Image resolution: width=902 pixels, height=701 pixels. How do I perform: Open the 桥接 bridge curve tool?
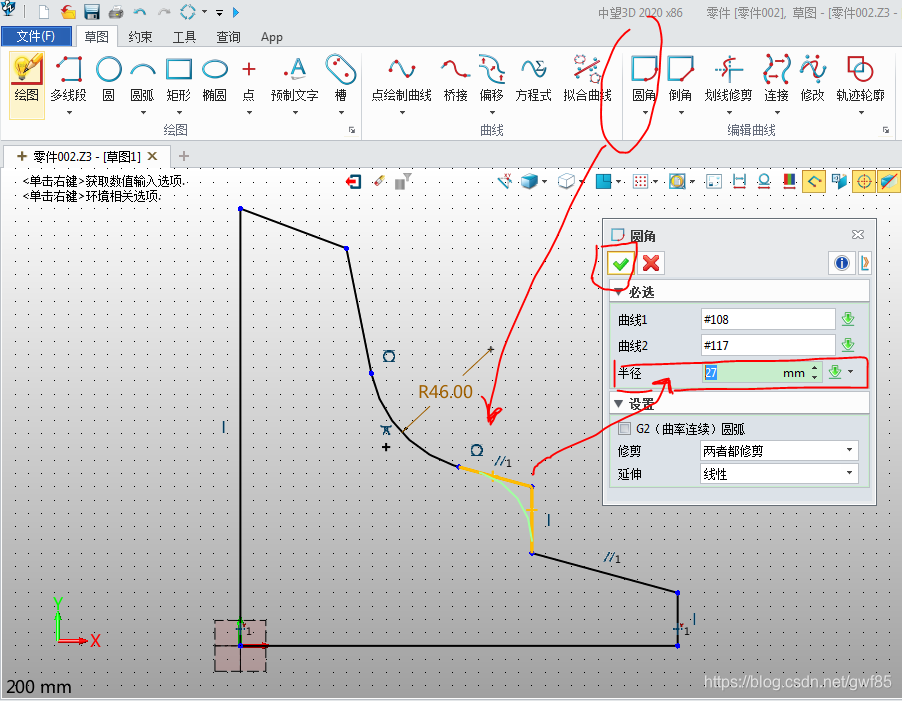tap(455, 79)
